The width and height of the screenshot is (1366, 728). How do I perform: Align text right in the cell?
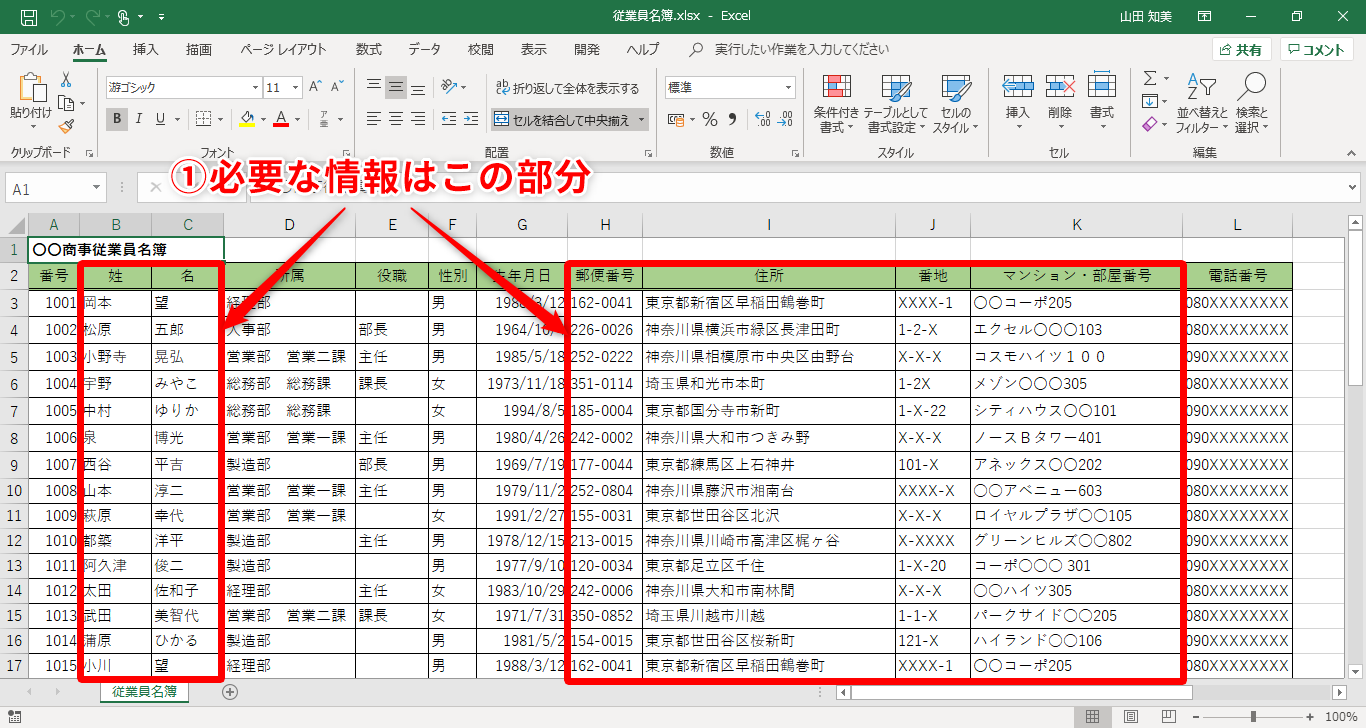(x=418, y=119)
